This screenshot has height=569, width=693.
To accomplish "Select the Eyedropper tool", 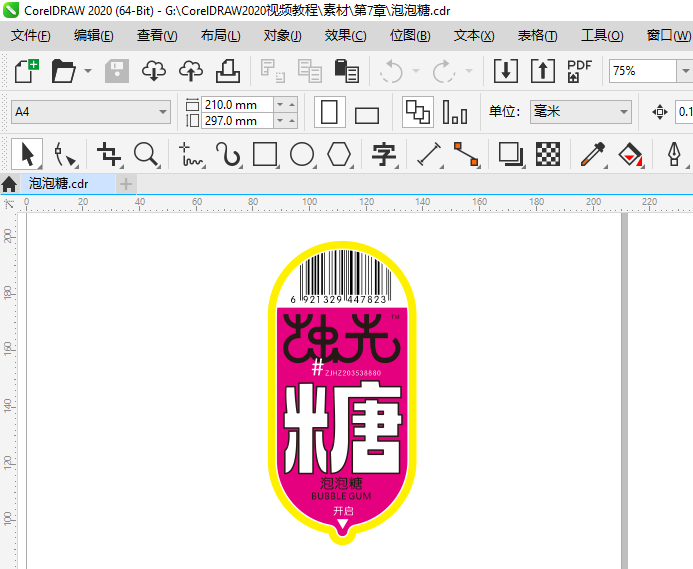I will [x=593, y=154].
